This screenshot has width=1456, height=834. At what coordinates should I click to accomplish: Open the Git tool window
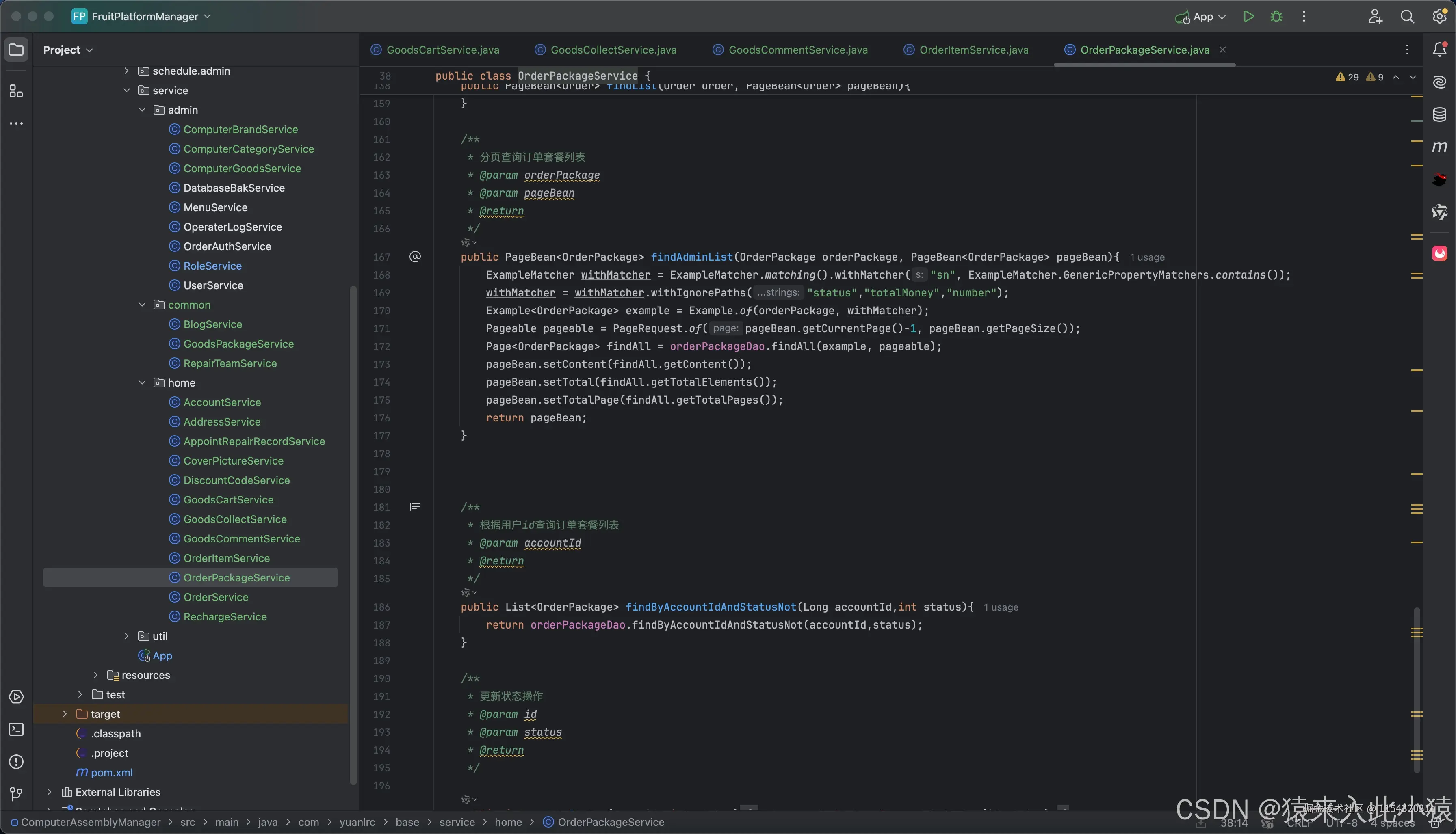tap(16, 793)
